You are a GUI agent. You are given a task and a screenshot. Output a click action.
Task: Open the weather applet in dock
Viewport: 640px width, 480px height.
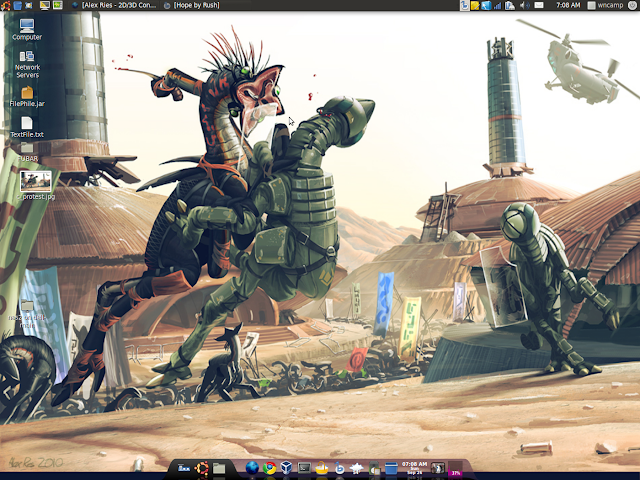[356, 468]
